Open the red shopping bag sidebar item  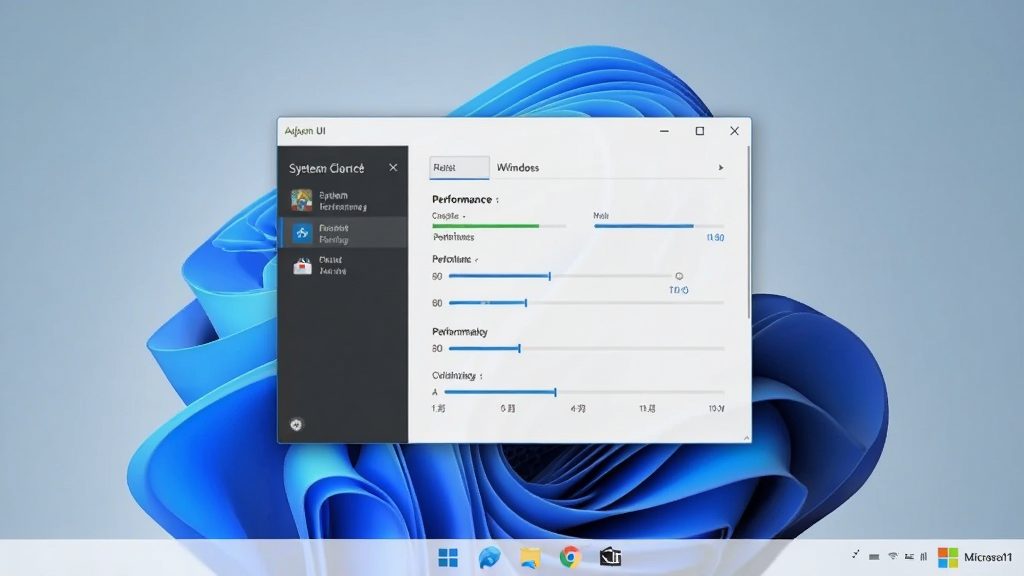click(x=302, y=266)
